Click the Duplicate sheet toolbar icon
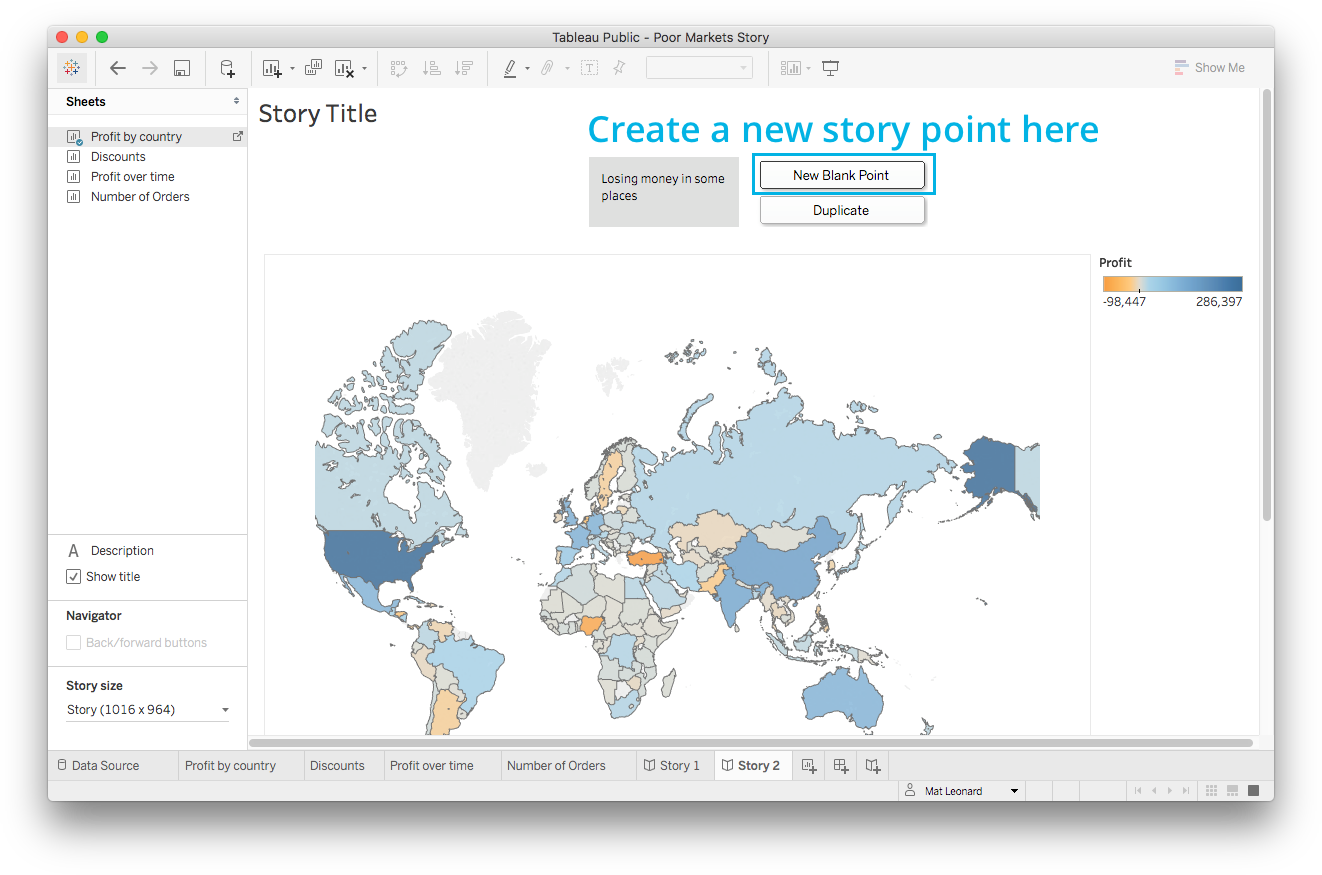 (x=313, y=68)
